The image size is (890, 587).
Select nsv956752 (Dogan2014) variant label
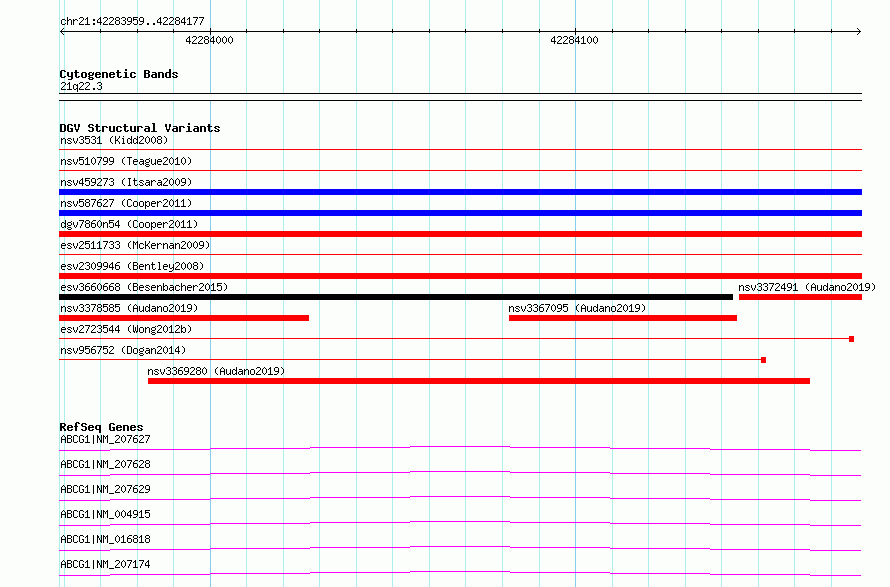tap(123, 350)
